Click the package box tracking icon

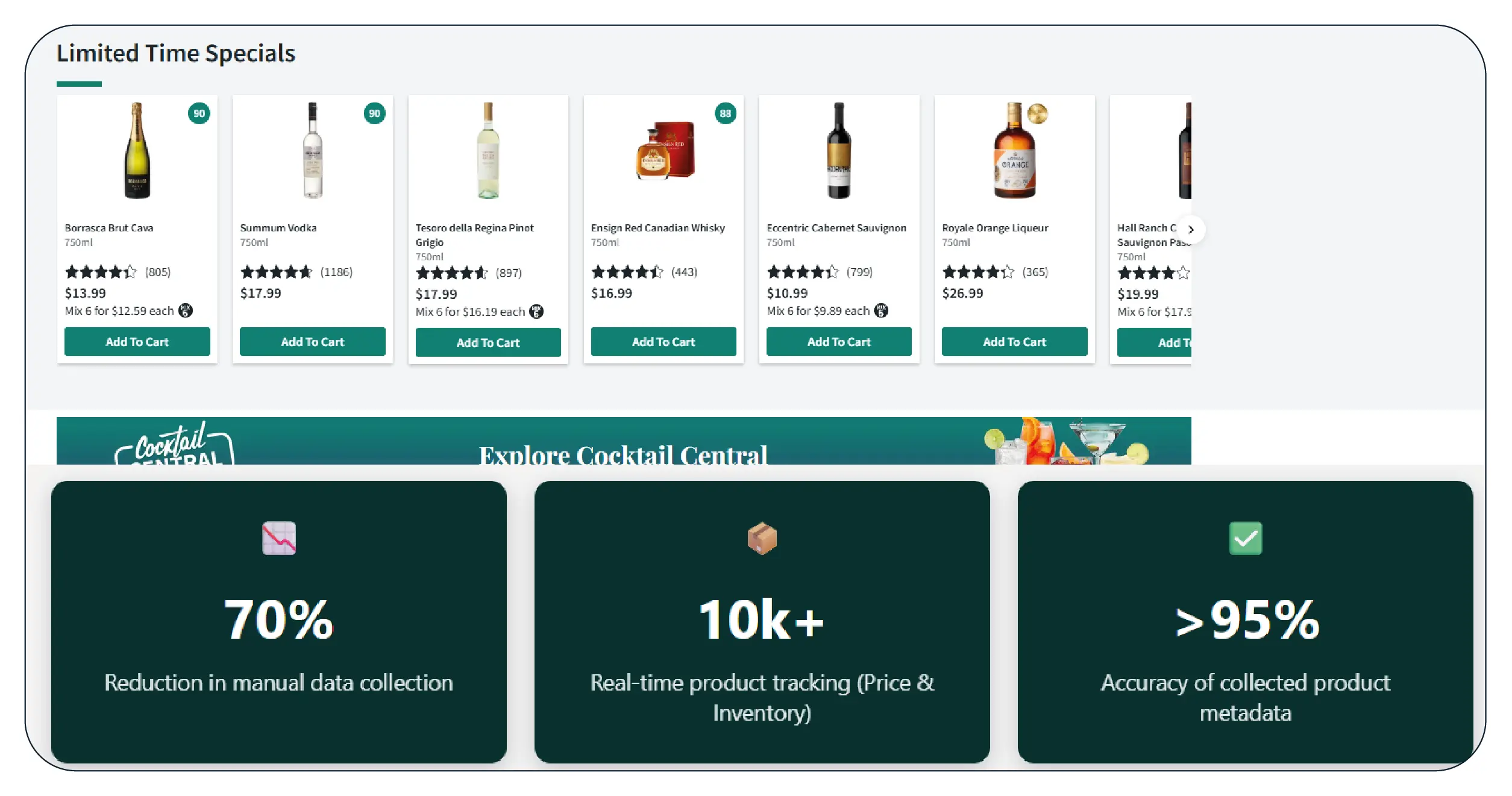tap(762, 538)
